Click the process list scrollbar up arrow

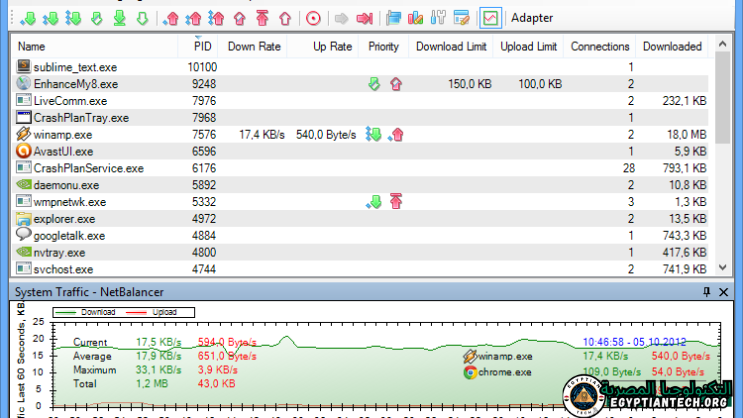pos(723,44)
